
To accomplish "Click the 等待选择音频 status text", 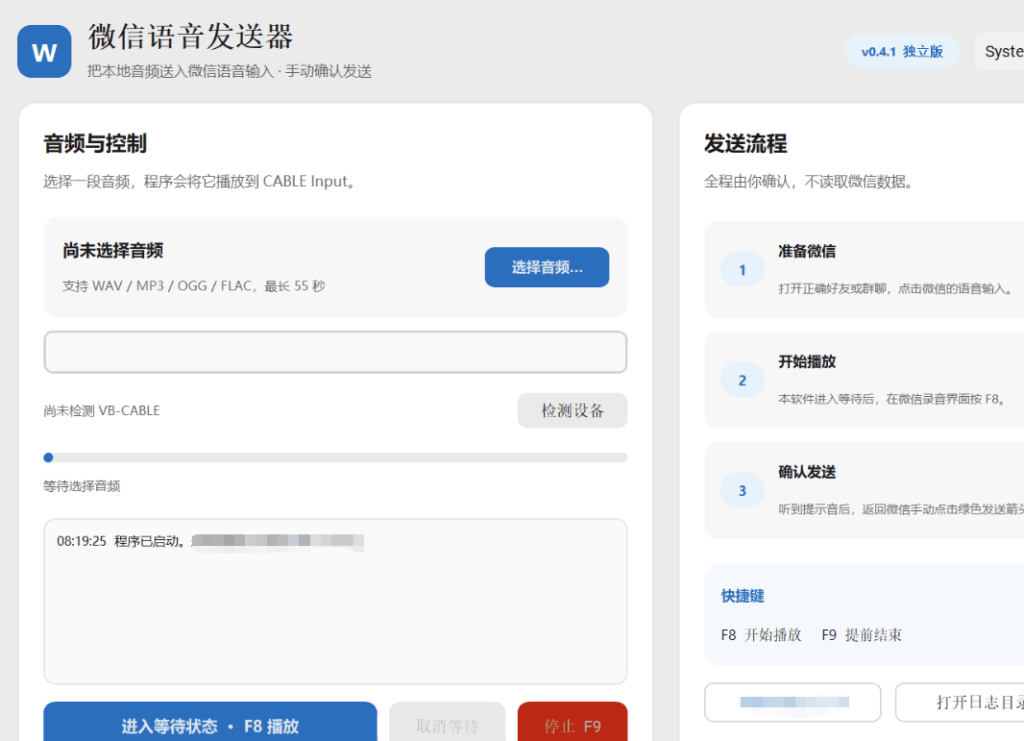I will [x=82, y=486].
